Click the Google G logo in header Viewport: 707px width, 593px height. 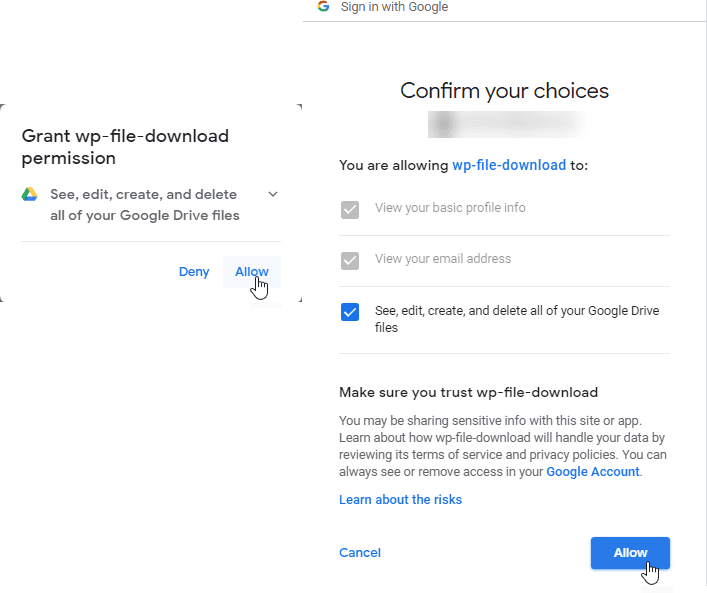click(x=323, y=7)
